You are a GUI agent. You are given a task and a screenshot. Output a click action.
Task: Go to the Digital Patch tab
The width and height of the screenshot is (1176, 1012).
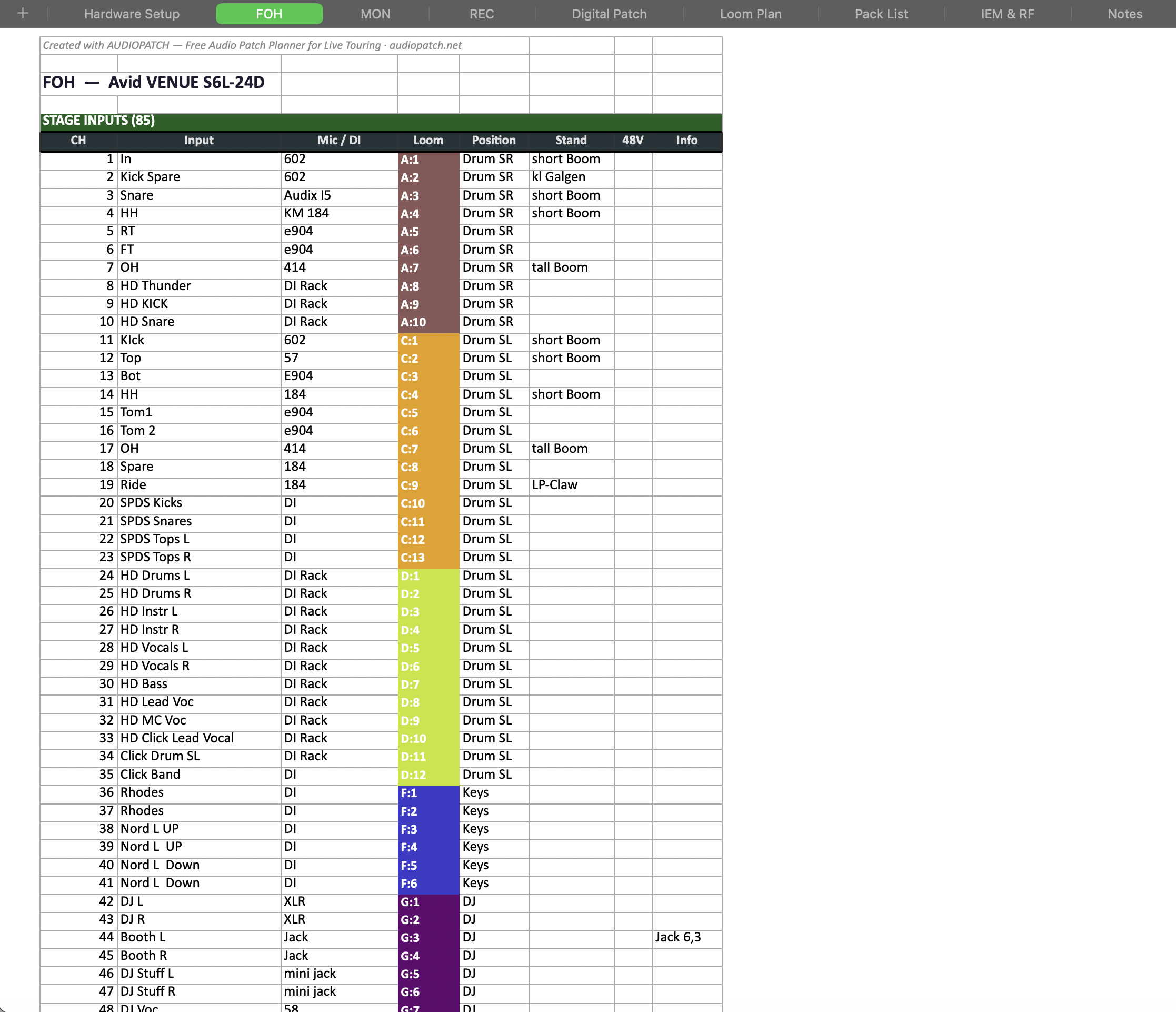point(609,14)
